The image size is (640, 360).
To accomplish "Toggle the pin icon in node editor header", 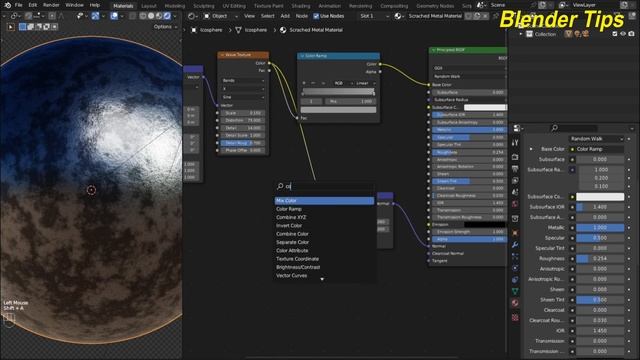I will 496,16.
